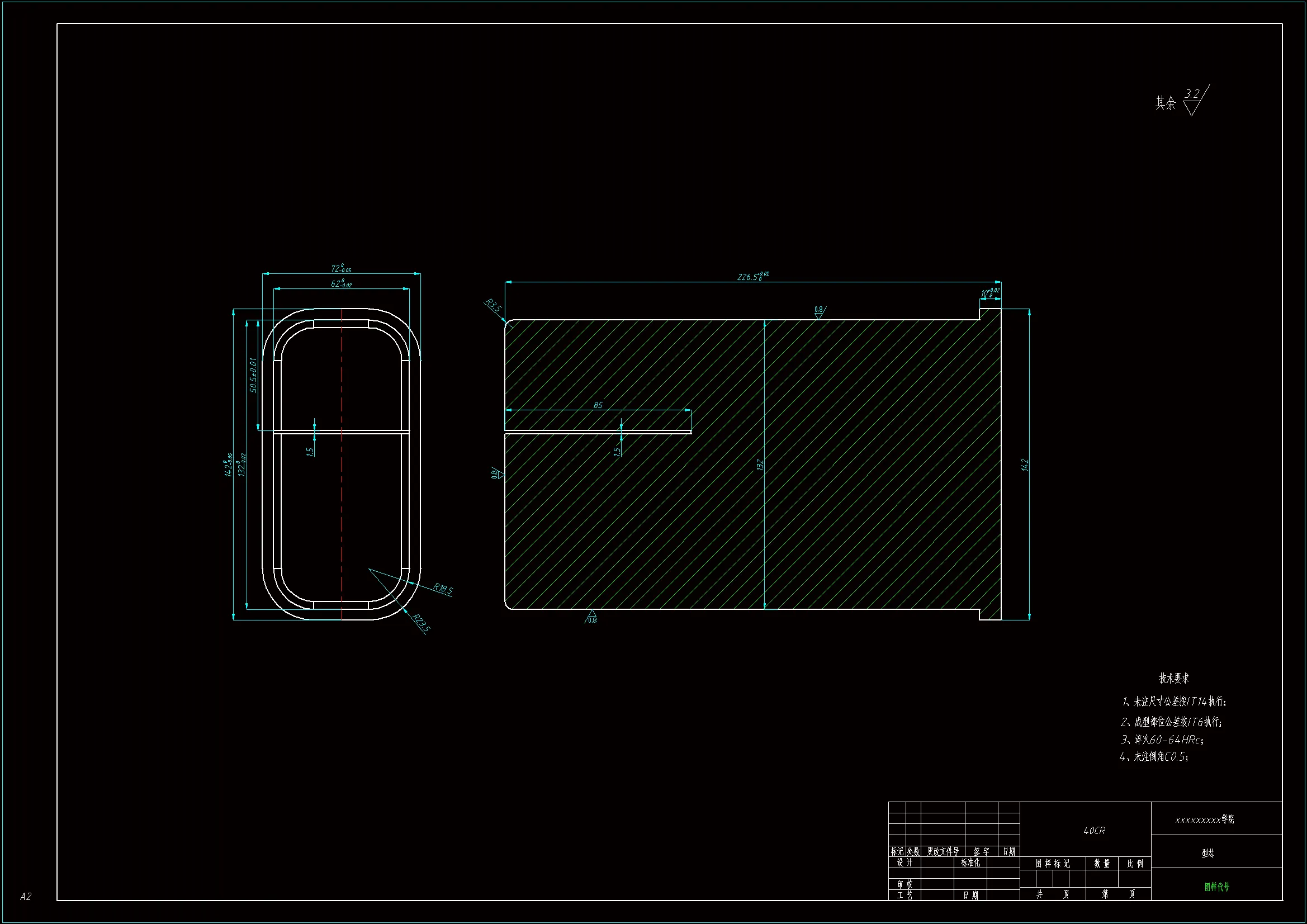Select the 0.8 roughness symbol on bottom edge

point(591,617)
